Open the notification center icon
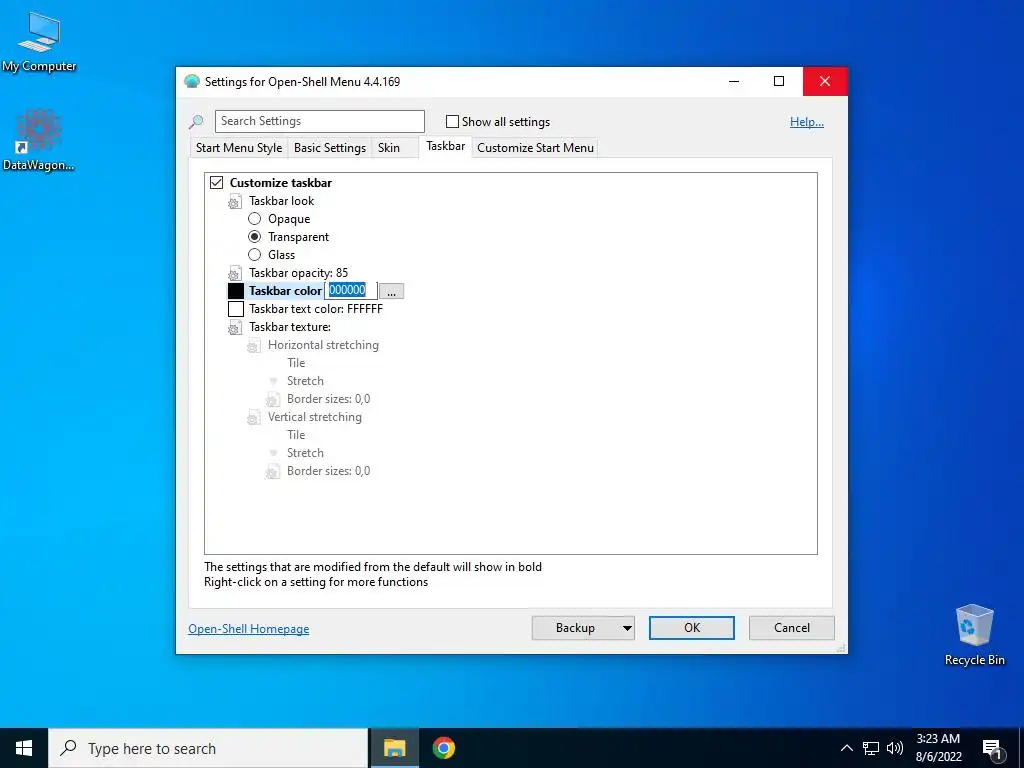The height and width of the screenshot is (768, 1024). pyautogui.click(x=992, y=749)
